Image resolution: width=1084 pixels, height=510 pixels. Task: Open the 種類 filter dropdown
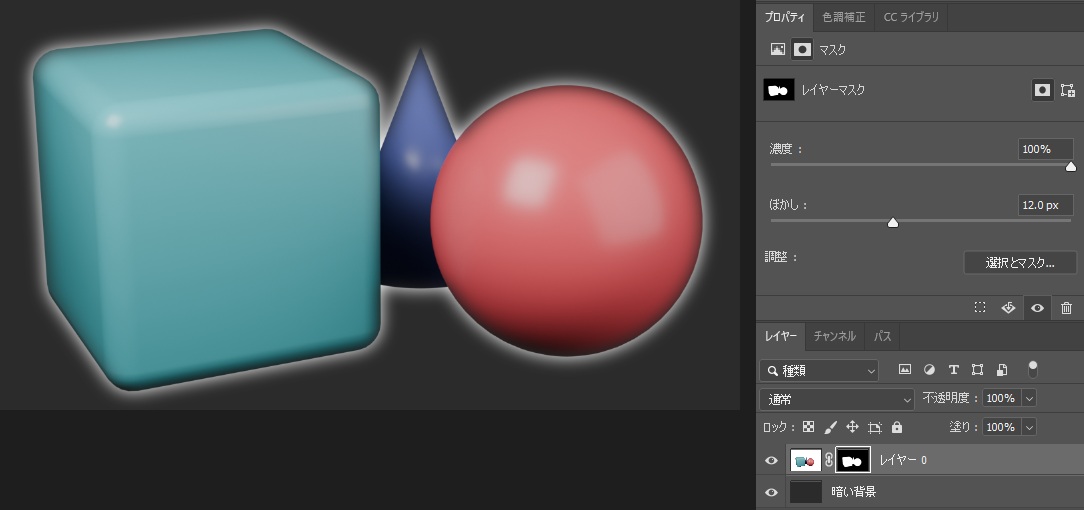click(x=819, y=371)
